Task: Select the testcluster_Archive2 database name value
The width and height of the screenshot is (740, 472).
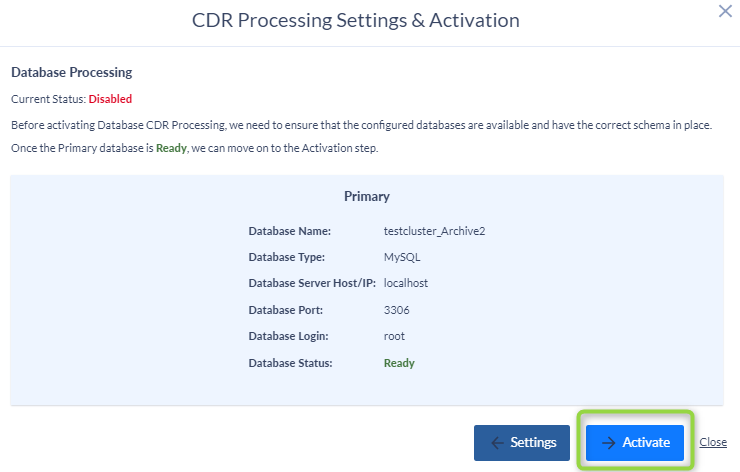Action: tap(434, 231)
